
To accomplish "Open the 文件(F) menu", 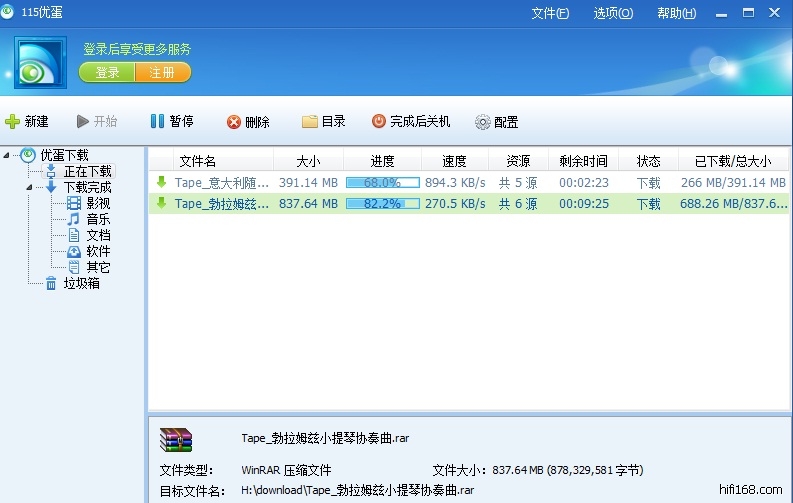I will [x=550, y=13].
